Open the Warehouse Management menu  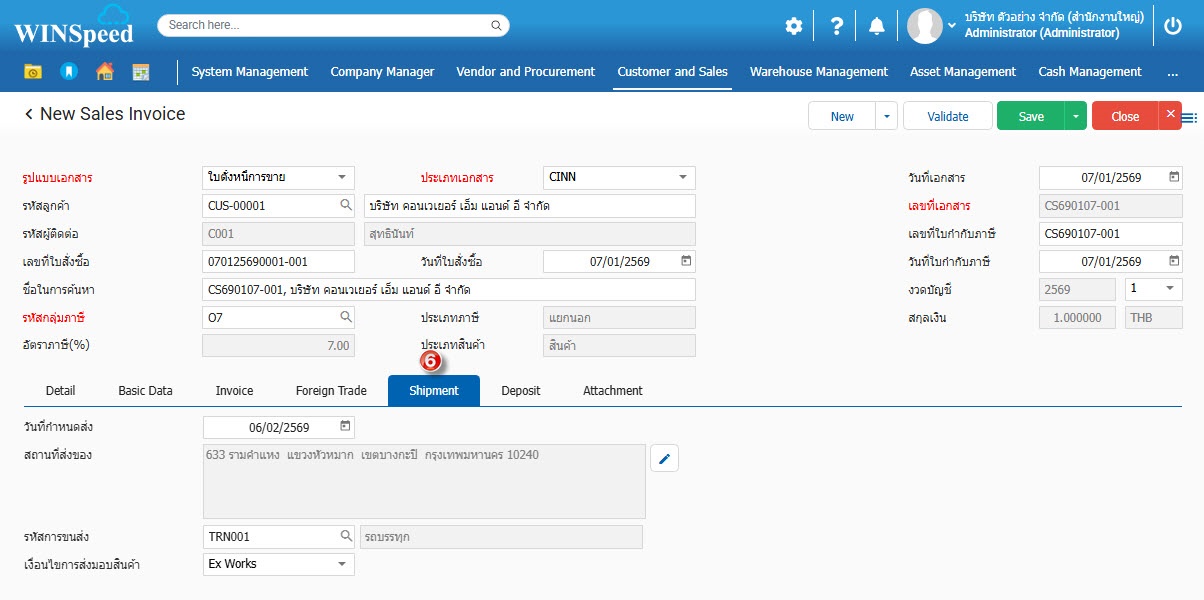pyautogui.click(x=818, y=72)
